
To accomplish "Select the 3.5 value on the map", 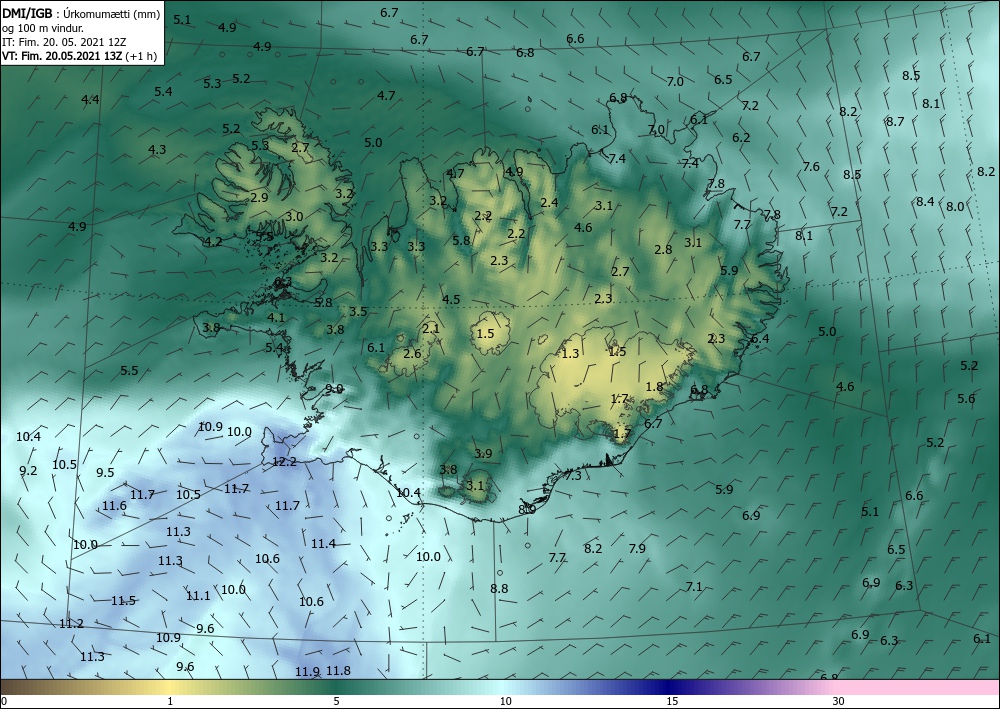I will [358, 311].
